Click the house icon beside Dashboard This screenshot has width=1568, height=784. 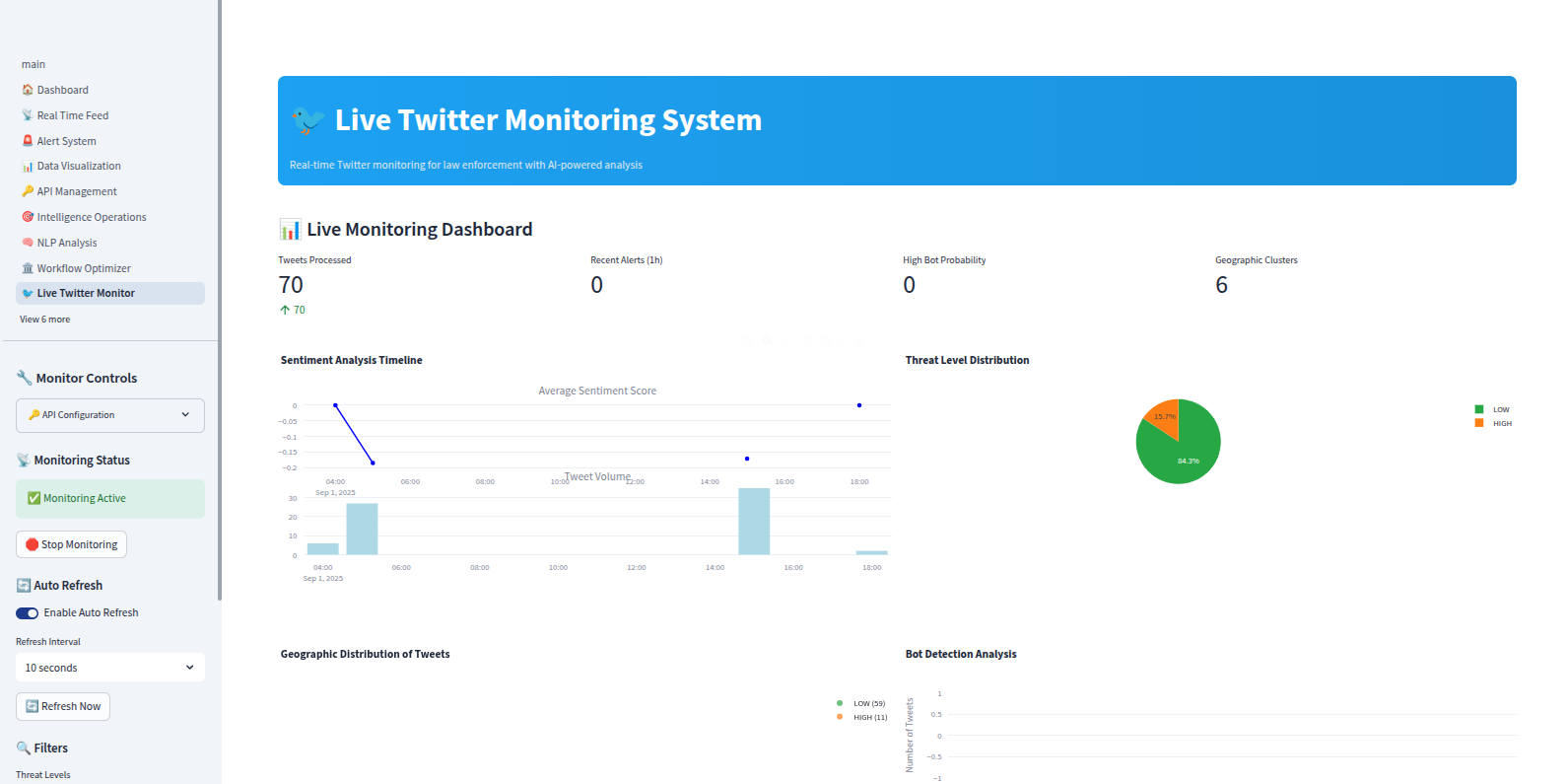pyautogui.click(x=28, y=90)
